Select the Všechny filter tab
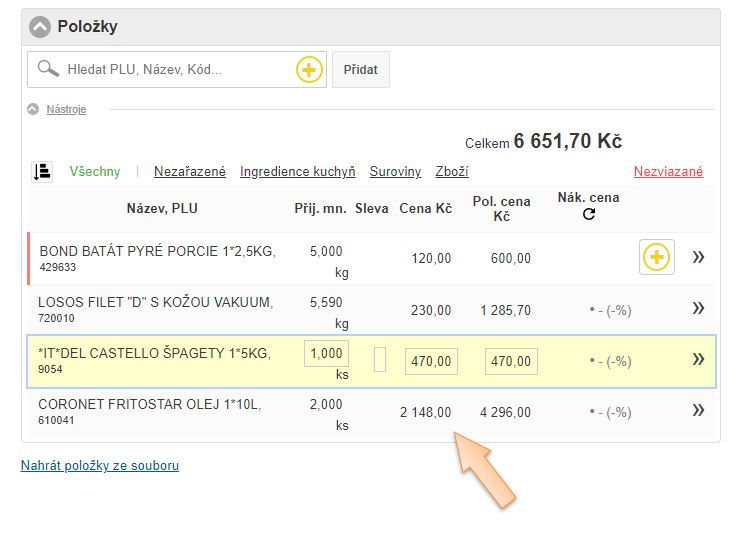 point(94,172)
